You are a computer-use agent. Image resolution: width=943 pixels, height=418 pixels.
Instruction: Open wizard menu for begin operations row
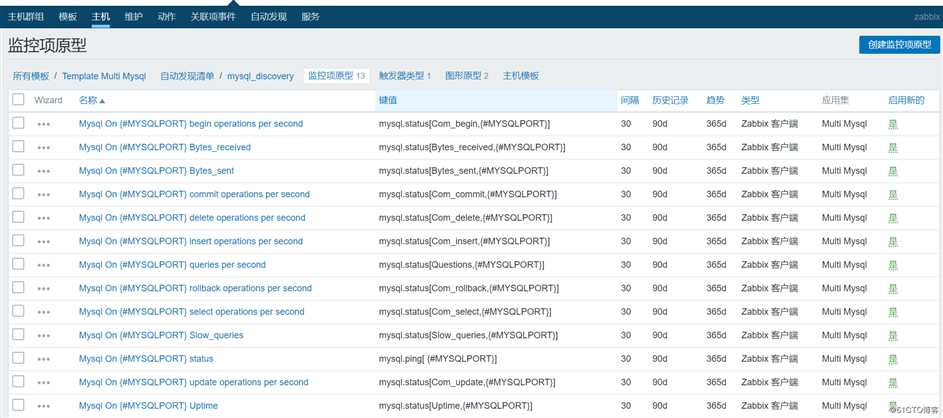[x=43, y=124]
